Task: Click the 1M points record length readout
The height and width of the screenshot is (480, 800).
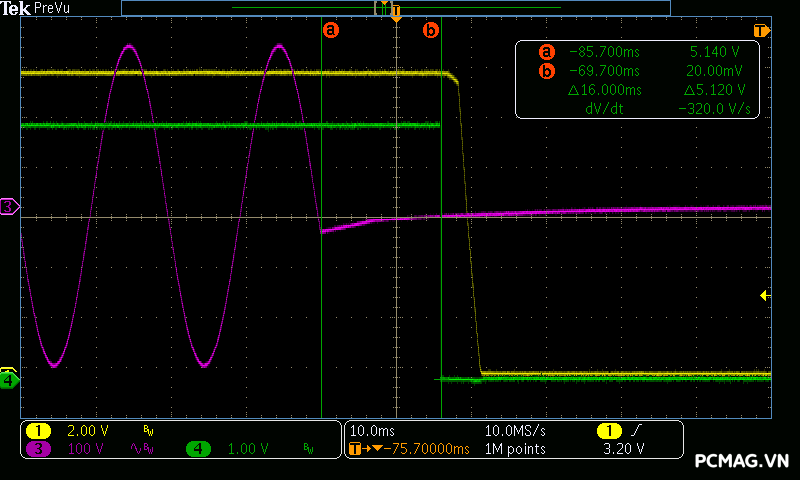Action: tap(515, 449)
